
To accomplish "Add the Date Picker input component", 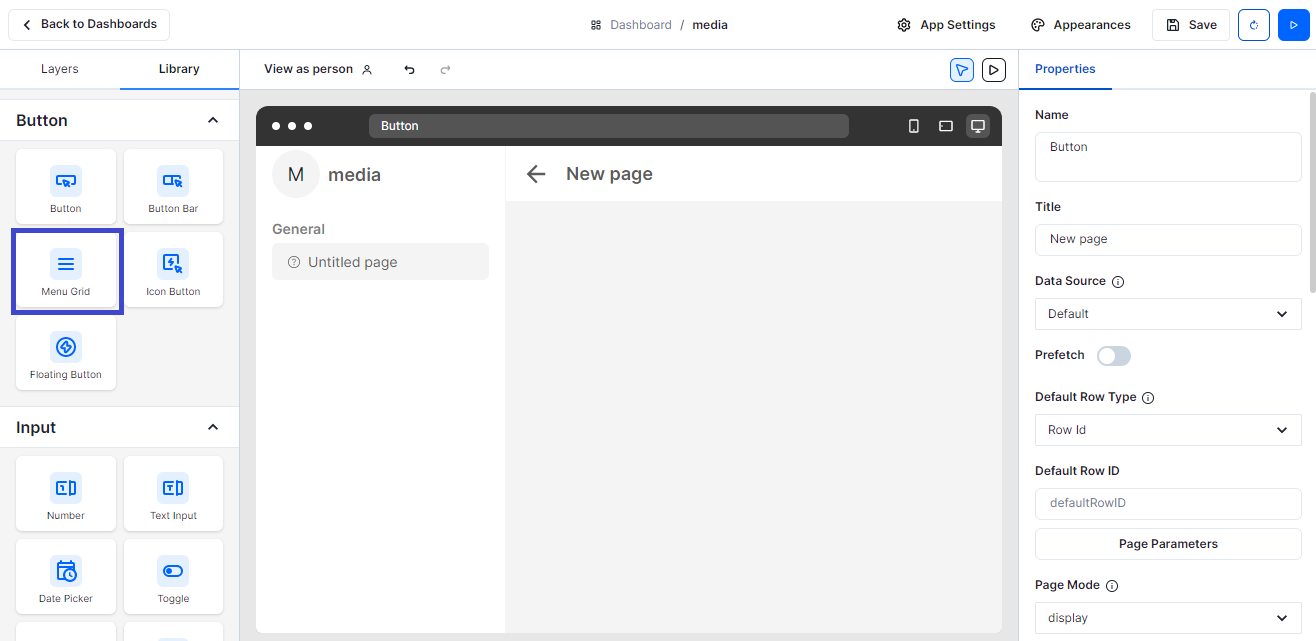I will pos(66,577).
